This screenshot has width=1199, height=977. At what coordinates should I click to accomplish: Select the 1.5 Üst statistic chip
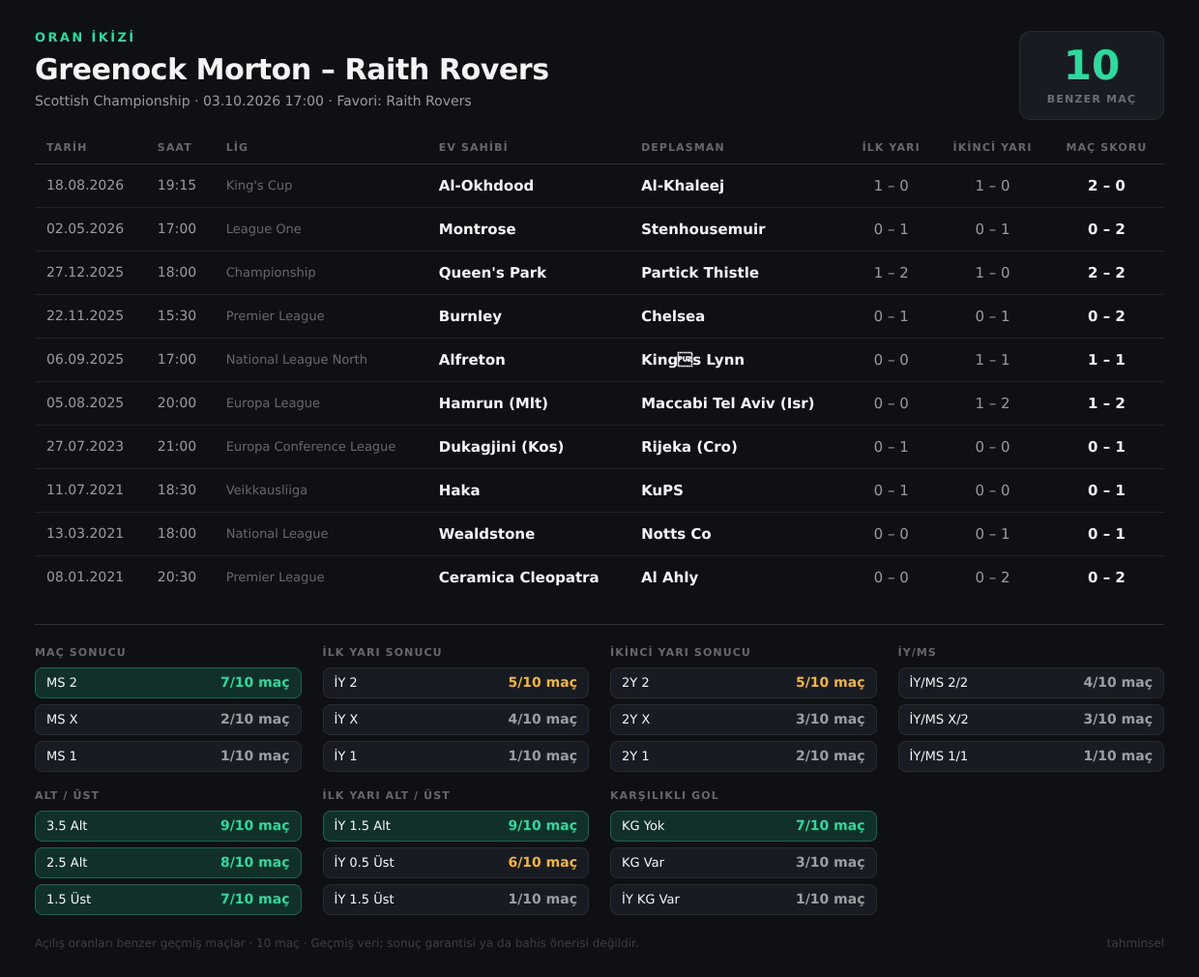pos(168,899)
